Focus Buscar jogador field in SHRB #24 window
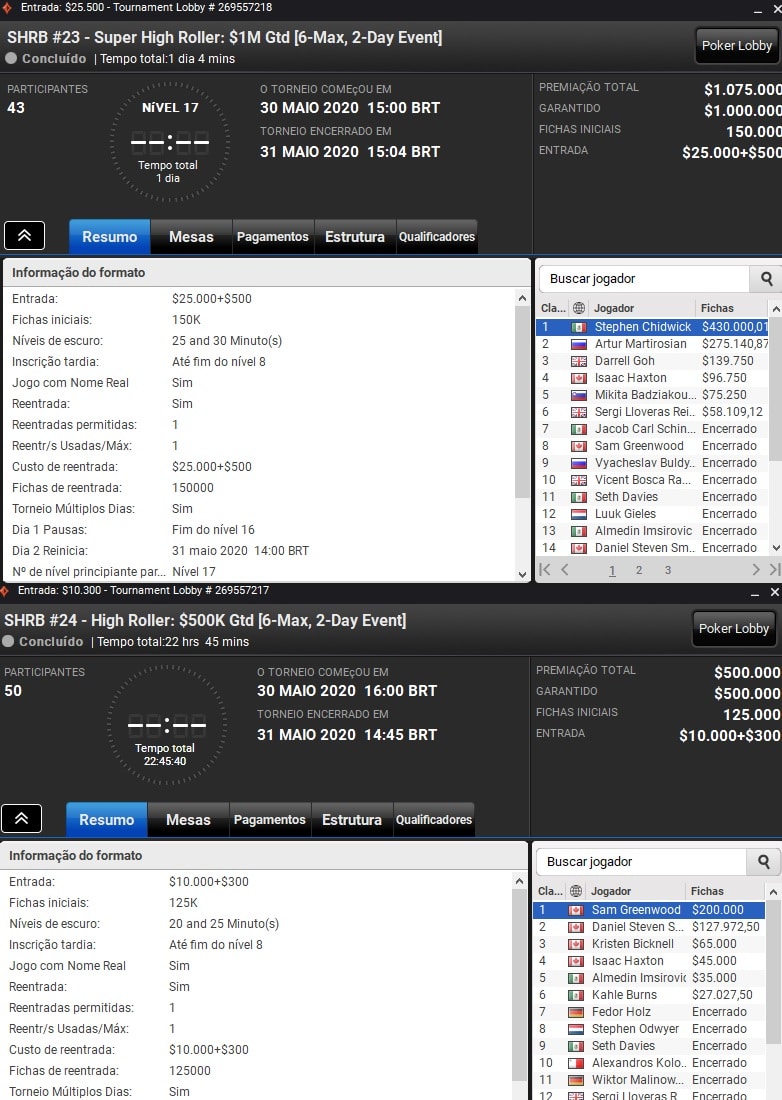The height and width of the screenshot is (1100, 782). coord(641,861)
